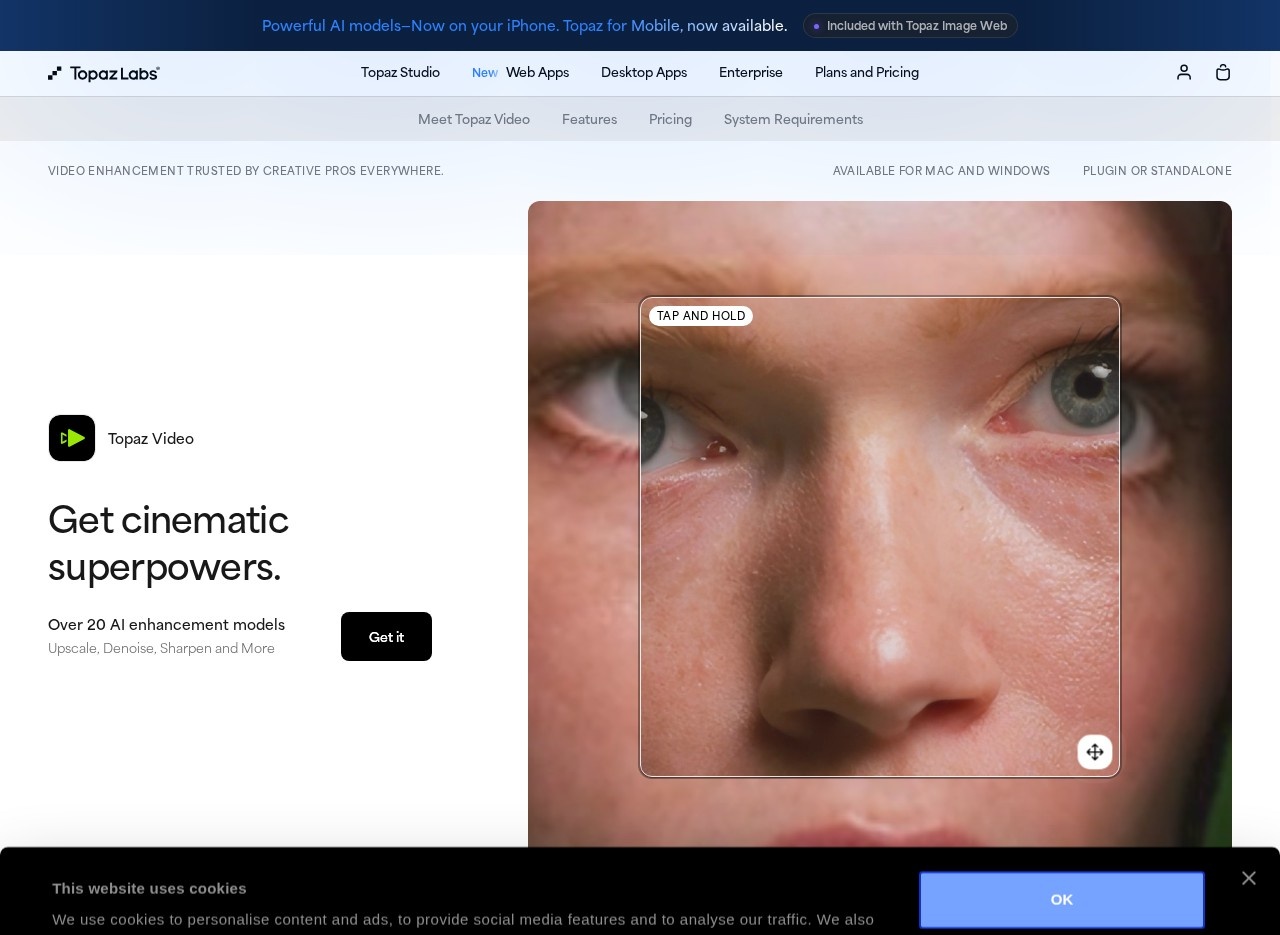Close the cookie banner with X
This screenshot has width=1280, height=935.
(1248, 878)
